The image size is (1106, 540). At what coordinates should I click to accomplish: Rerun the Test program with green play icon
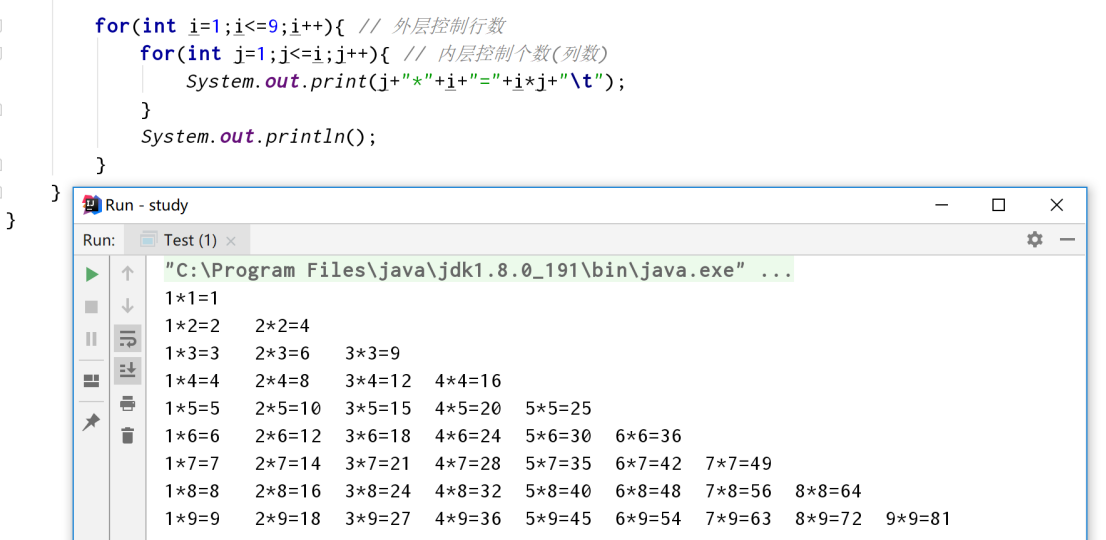point(92,274)
